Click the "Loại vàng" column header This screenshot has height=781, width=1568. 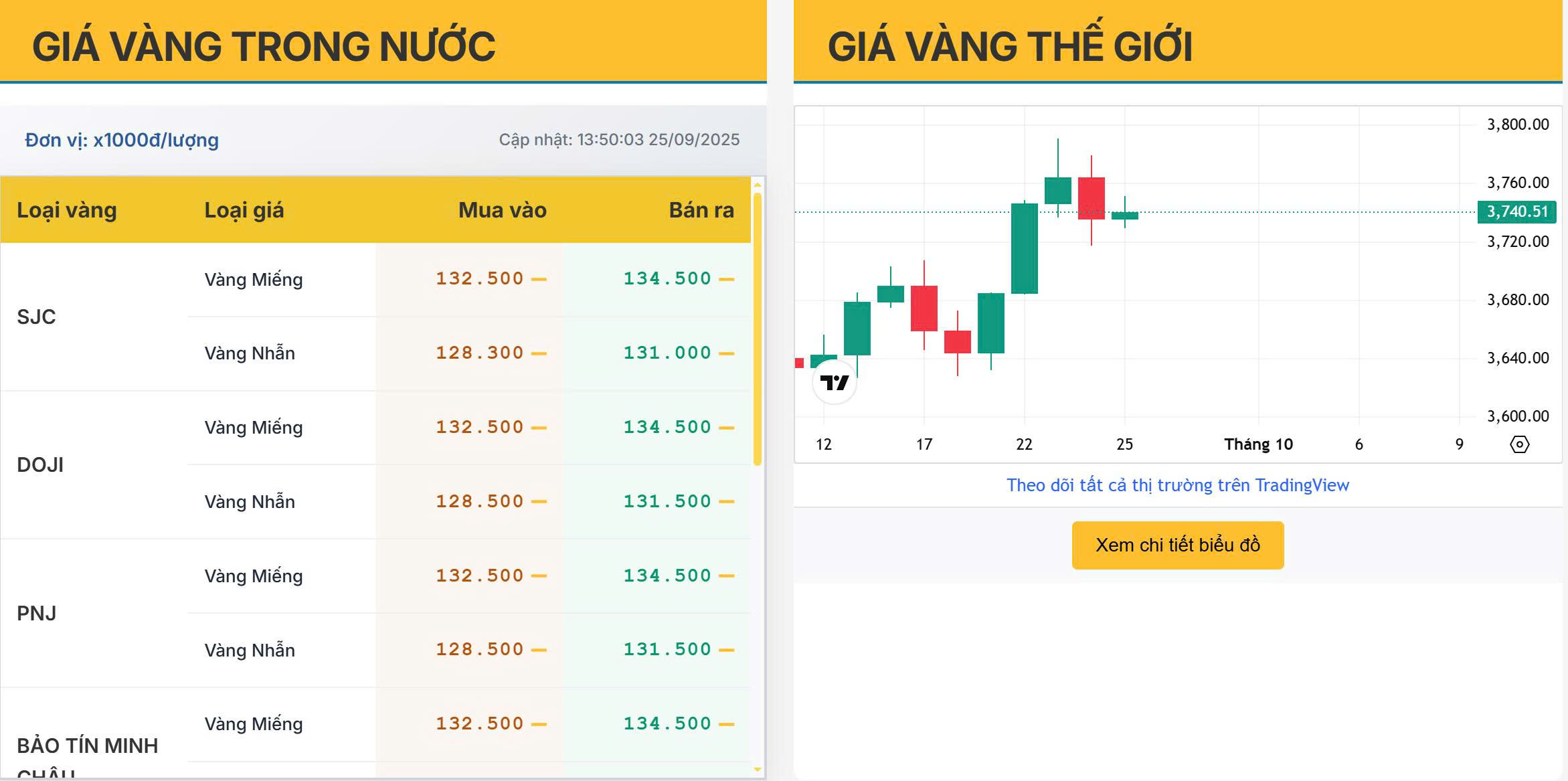67,210
